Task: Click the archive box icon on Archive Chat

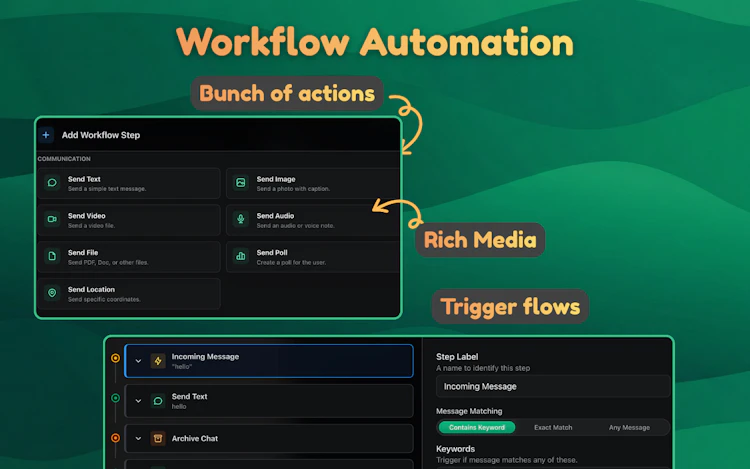Action: point(158,438)
